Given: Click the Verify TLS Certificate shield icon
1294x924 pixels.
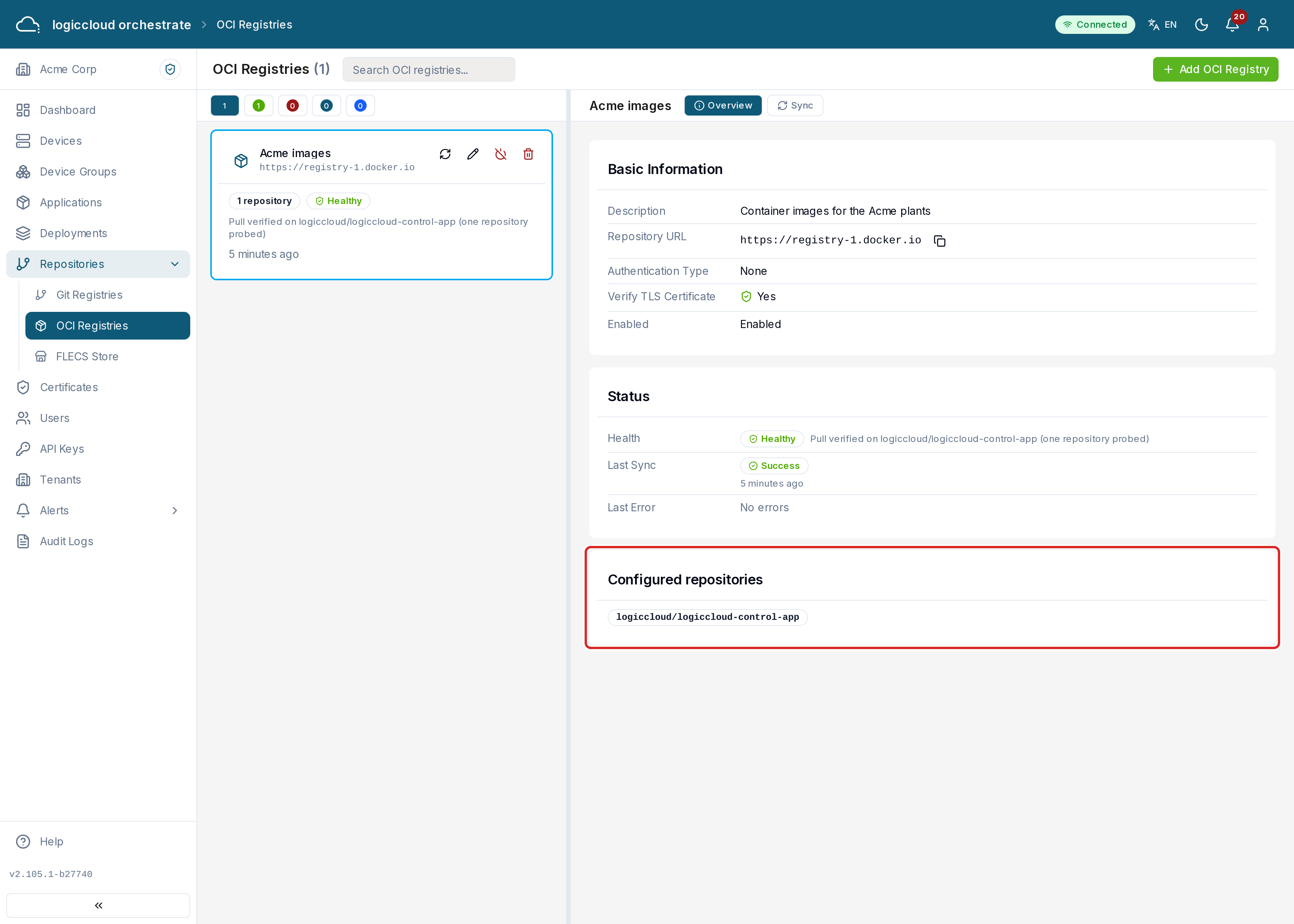Looking at the screenshot, I should 746,296.
